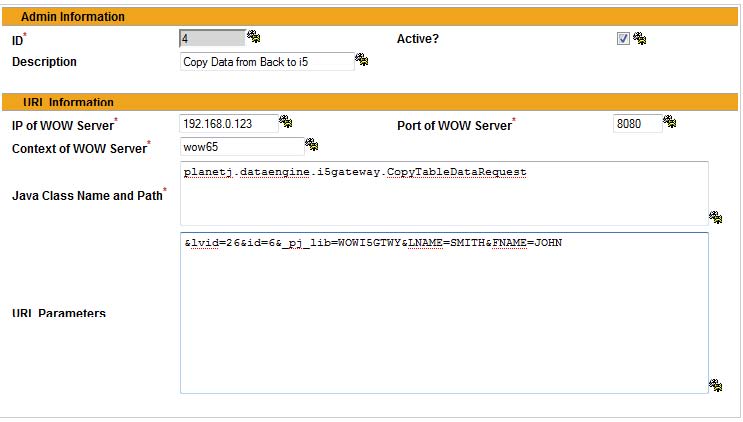Click the ID field containing 4
Screen dimensions: 743x422
coord(212,38)
